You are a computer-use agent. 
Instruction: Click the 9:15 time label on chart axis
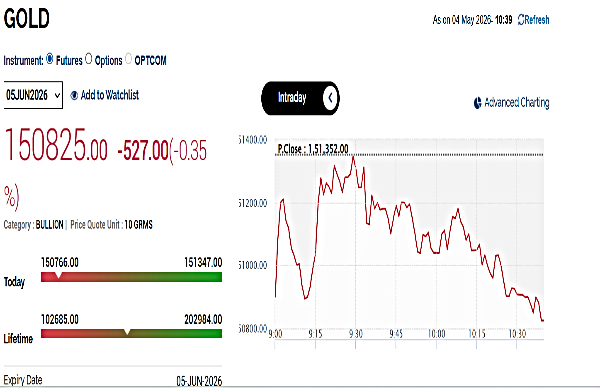pos(315,334)
